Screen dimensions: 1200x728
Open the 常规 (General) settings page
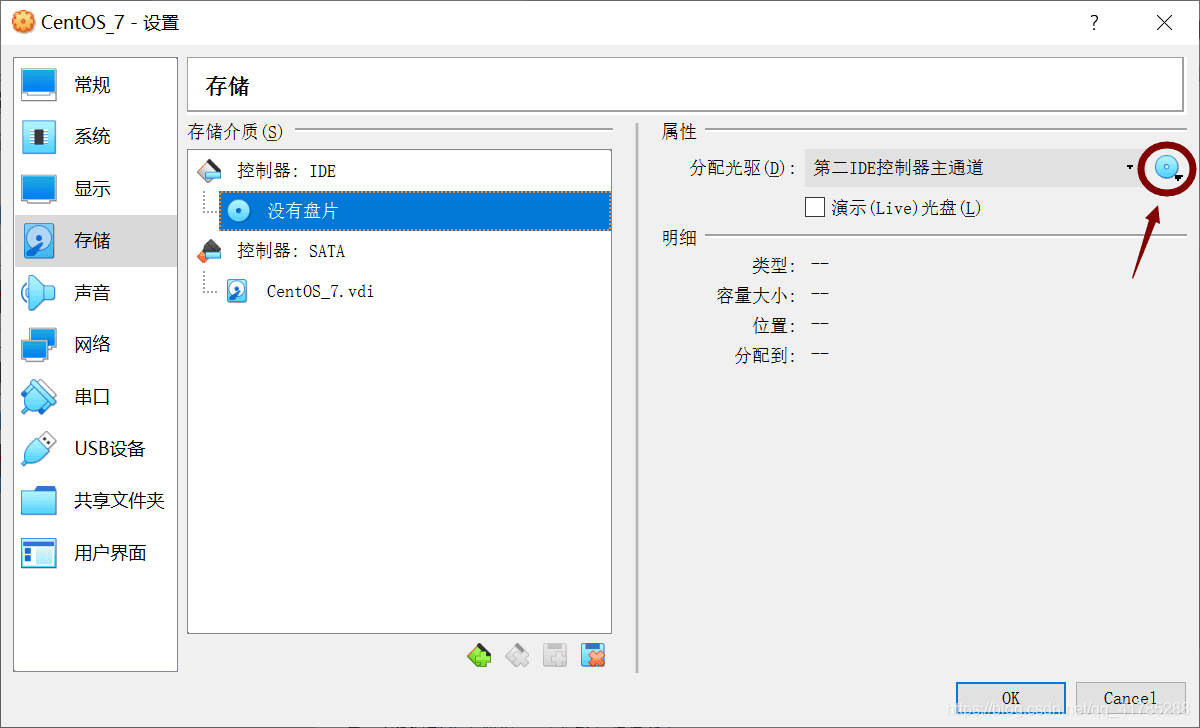click(96, 85)
